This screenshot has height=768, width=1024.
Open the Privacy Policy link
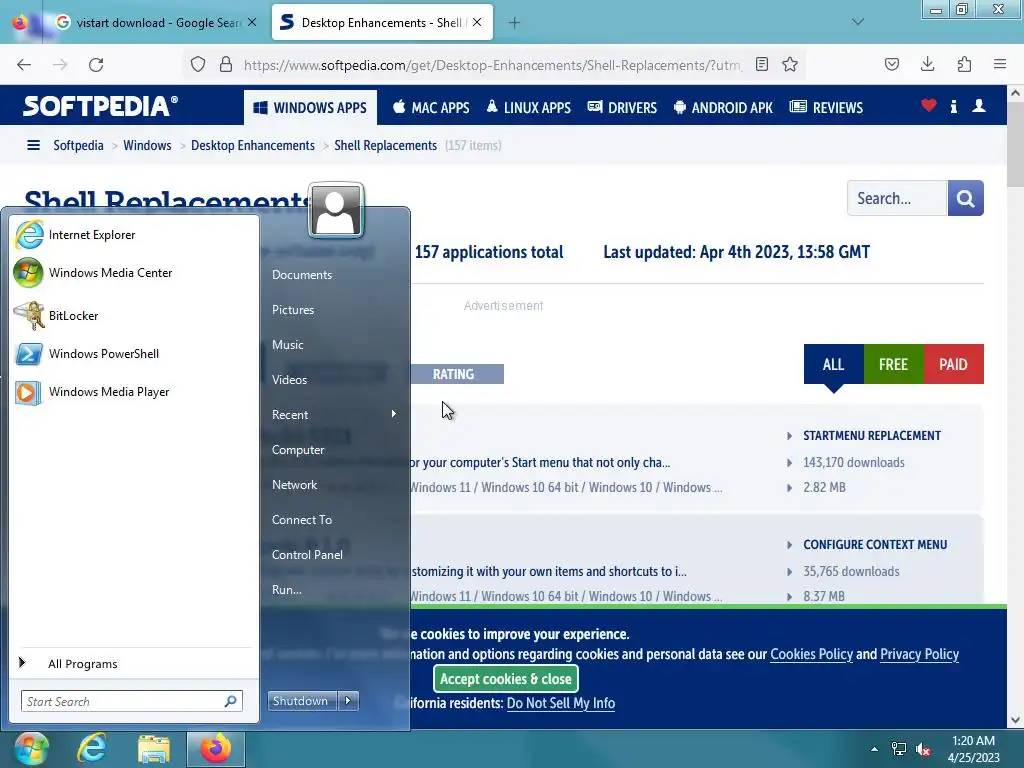click(919, 654)
